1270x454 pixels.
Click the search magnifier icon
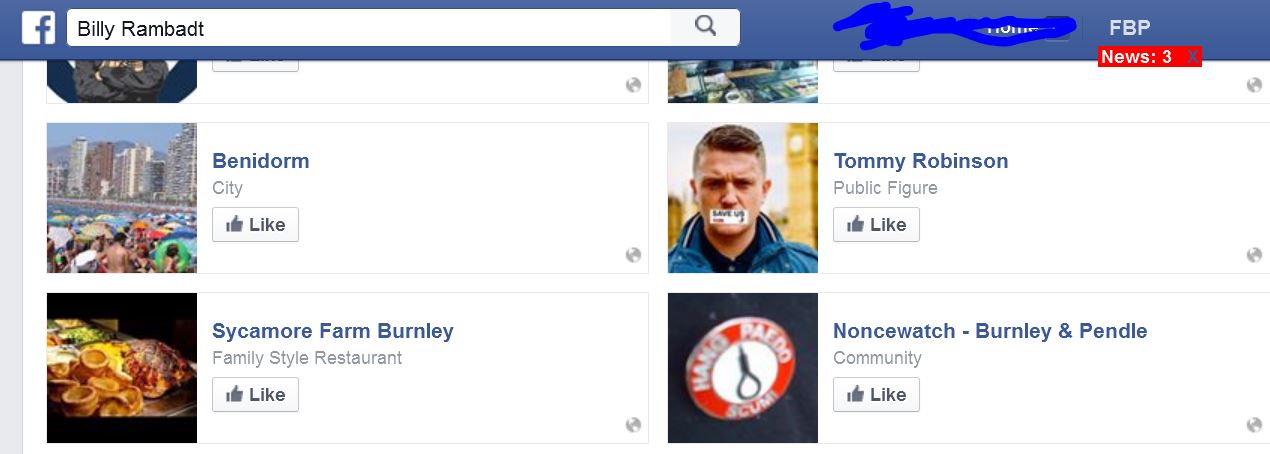pos(705,27)
